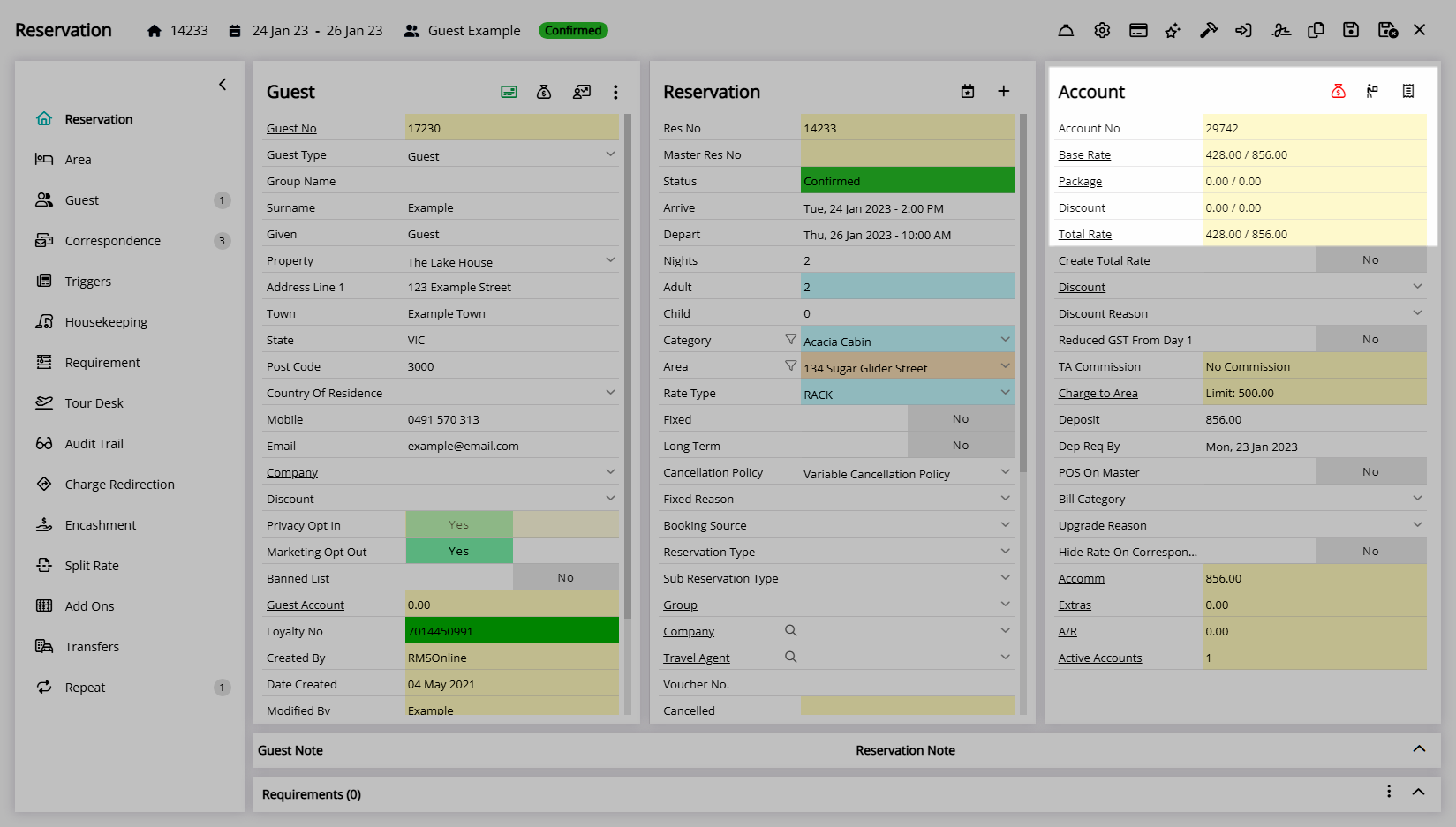Screen dimensions: 1456x827
Task: Click the green card icon in Guest header
Action: (x=509, y=92)
